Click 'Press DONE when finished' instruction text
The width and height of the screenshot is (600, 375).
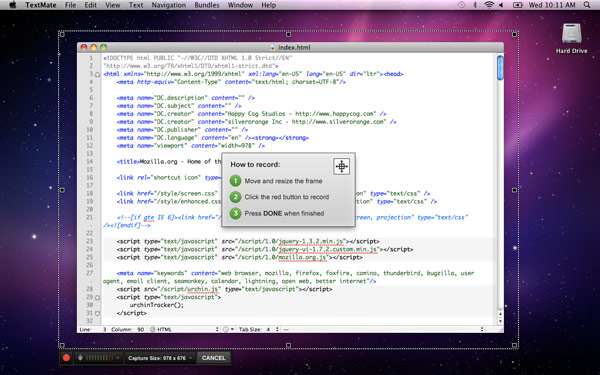(284, 214)
